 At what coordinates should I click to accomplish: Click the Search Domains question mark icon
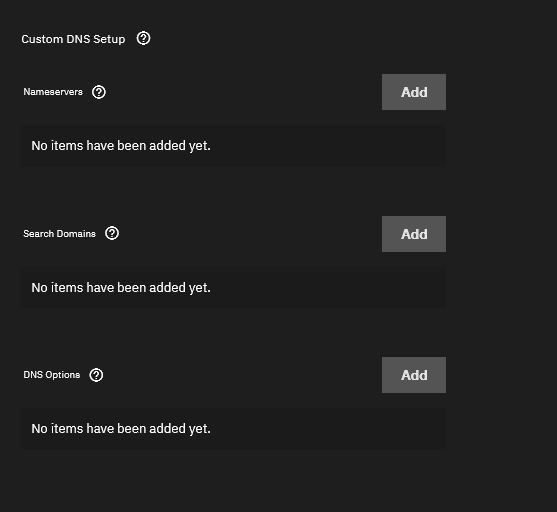[x=112, y=233]
